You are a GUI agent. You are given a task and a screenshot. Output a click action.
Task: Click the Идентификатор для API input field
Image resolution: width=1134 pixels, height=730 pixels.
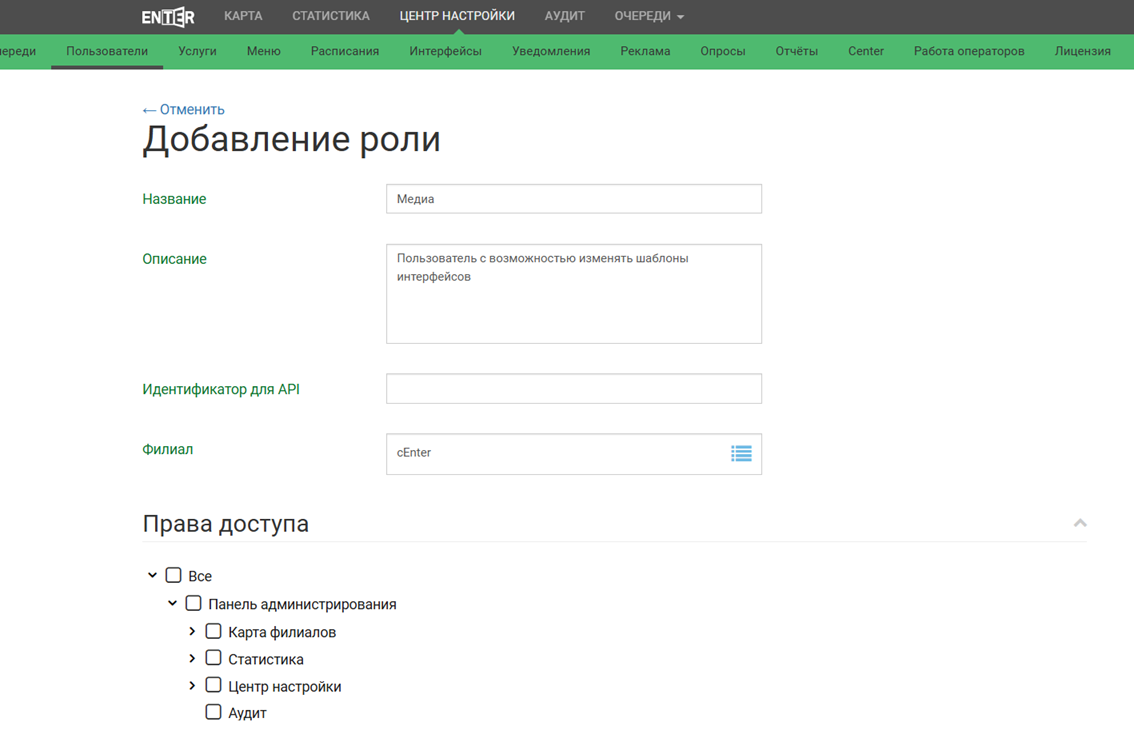pos(573,389)
